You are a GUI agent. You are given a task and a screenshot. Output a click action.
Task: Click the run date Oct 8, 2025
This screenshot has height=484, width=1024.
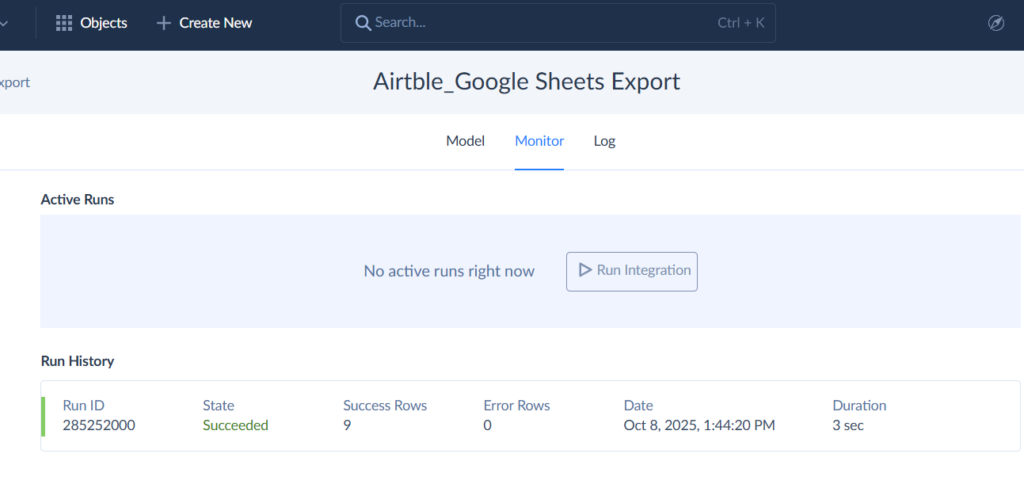coord(699,425)
